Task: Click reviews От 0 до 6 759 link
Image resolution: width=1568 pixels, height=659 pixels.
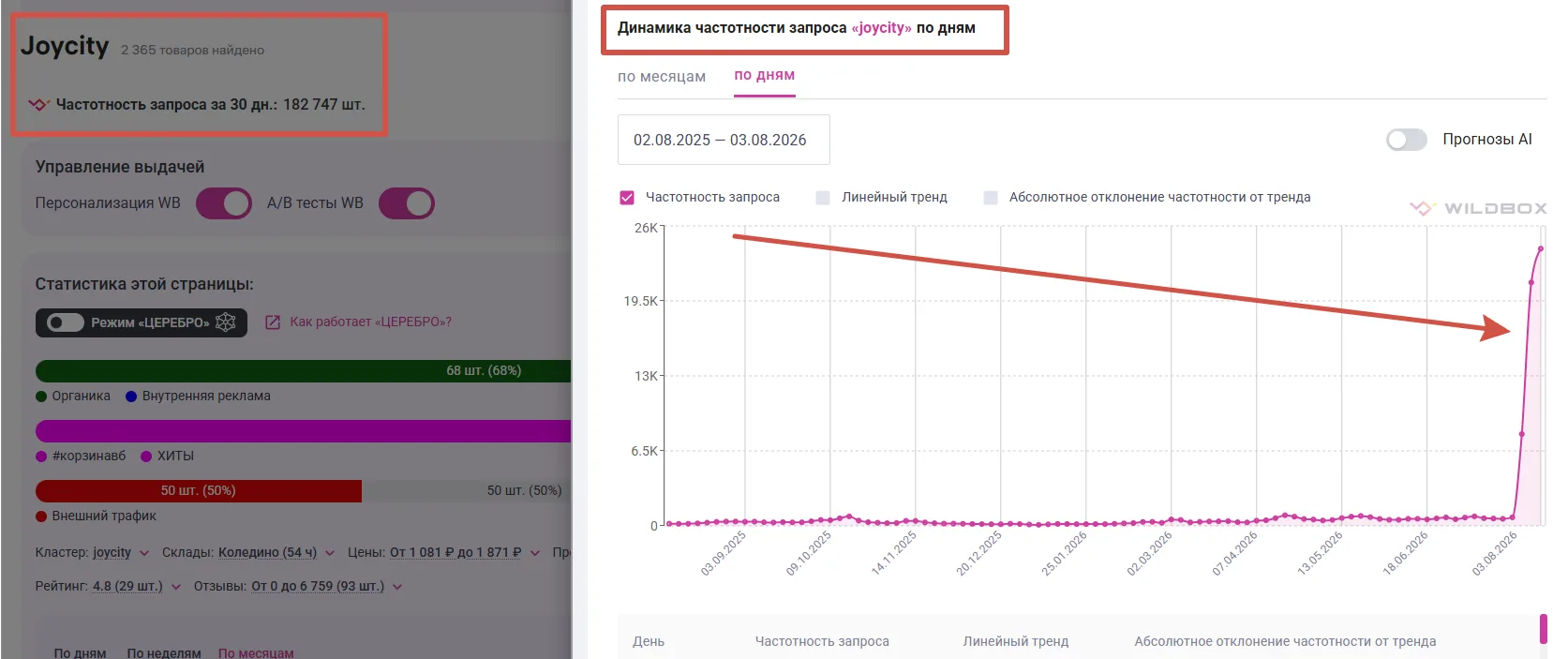Action: 318,586
